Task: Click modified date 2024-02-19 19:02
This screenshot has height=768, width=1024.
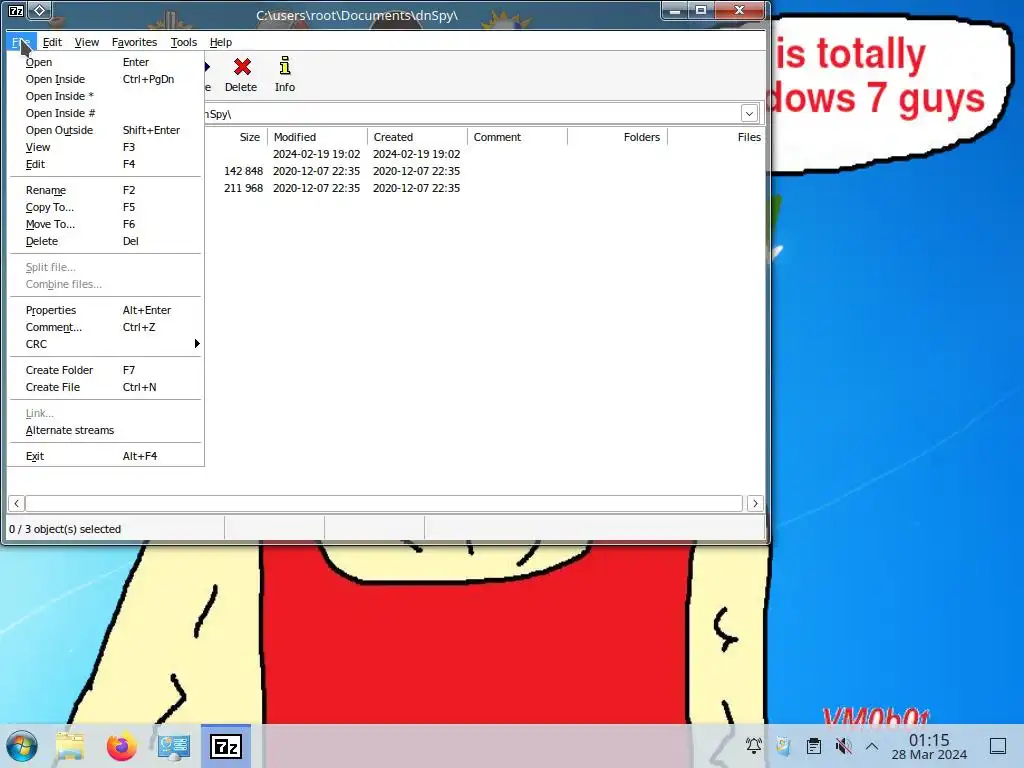Action: click(317, 154)
